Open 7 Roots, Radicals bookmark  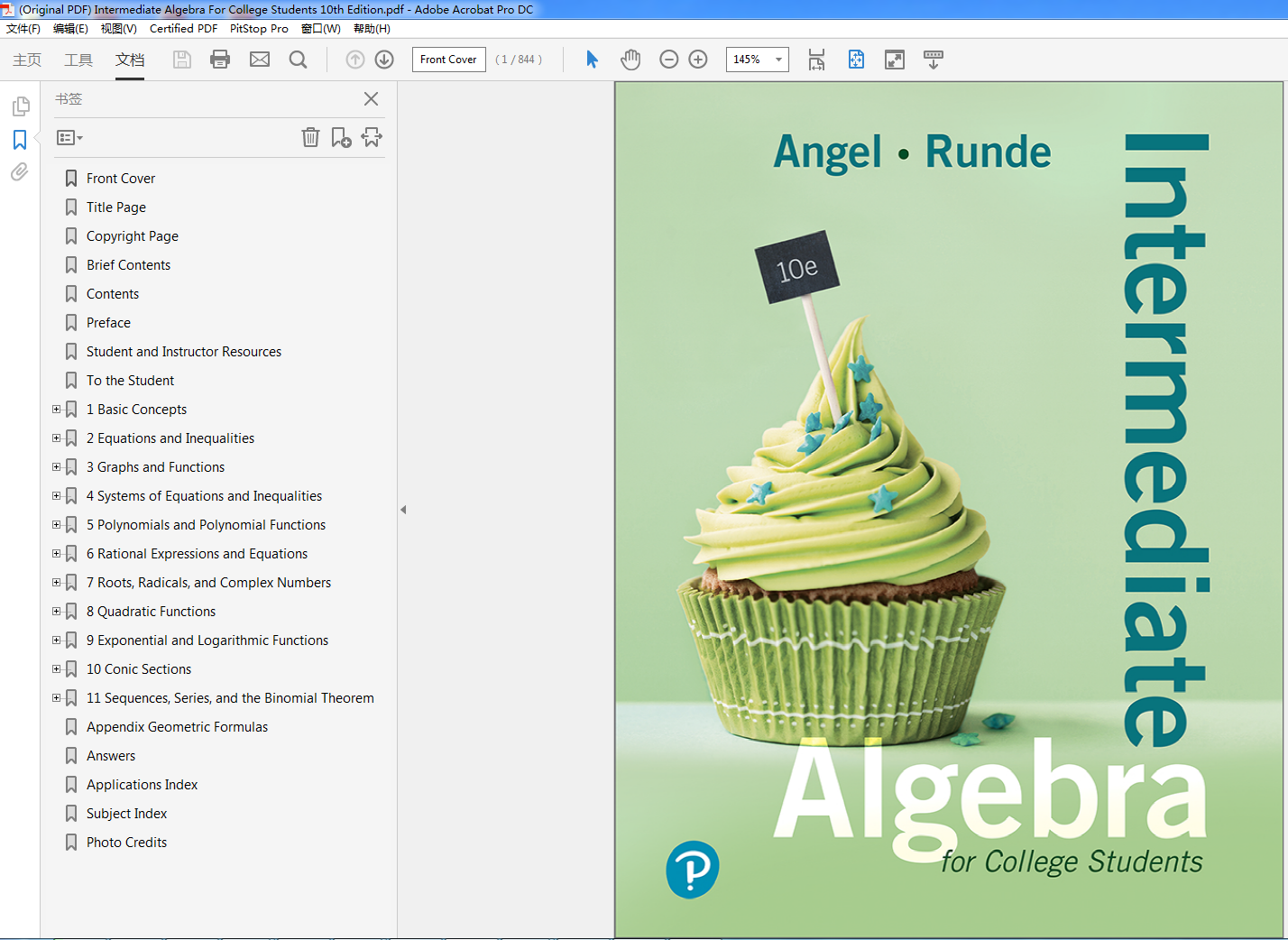tap(208, 583)
